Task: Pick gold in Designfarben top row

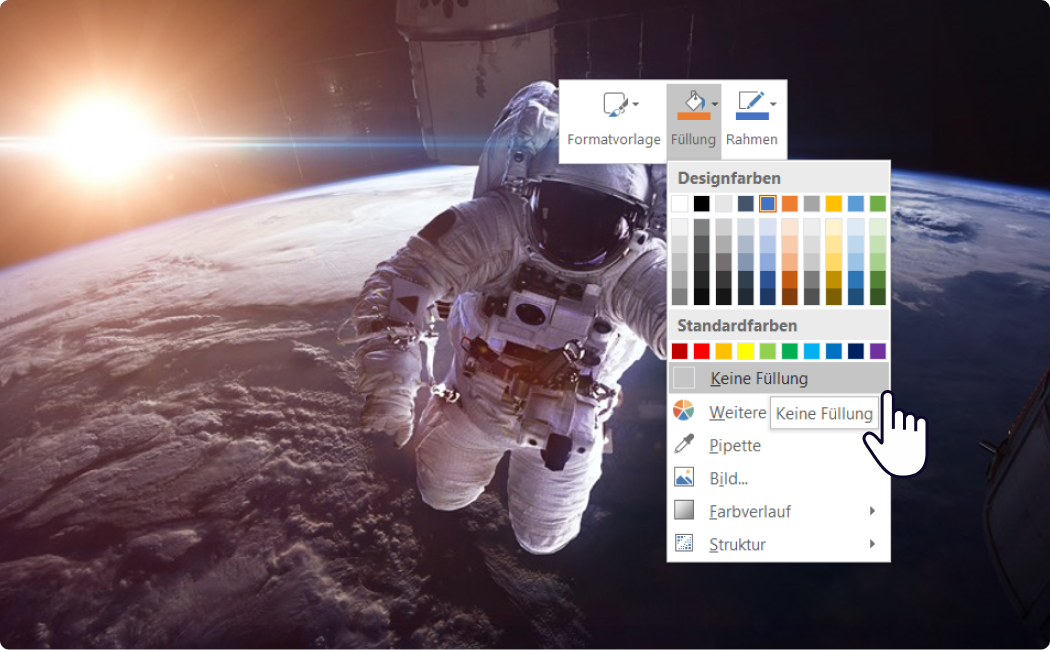Action: (x=834, y=204)
